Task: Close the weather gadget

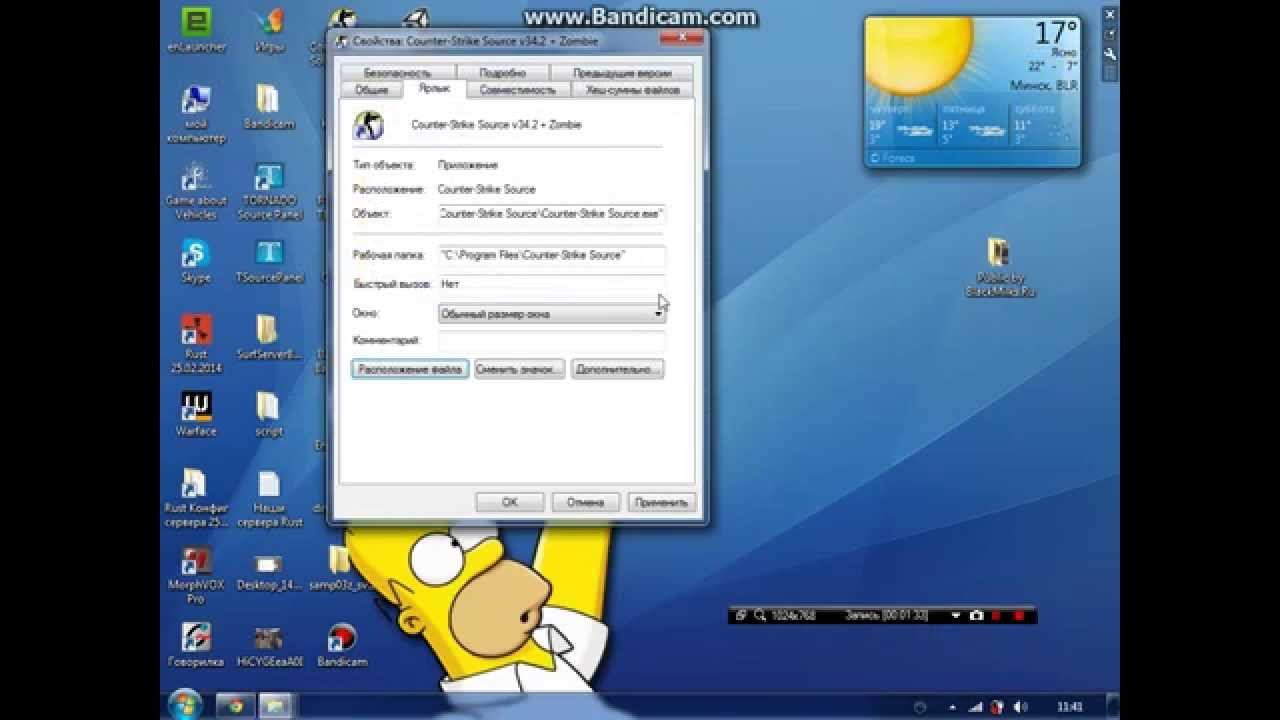Action: (1110, 14)
